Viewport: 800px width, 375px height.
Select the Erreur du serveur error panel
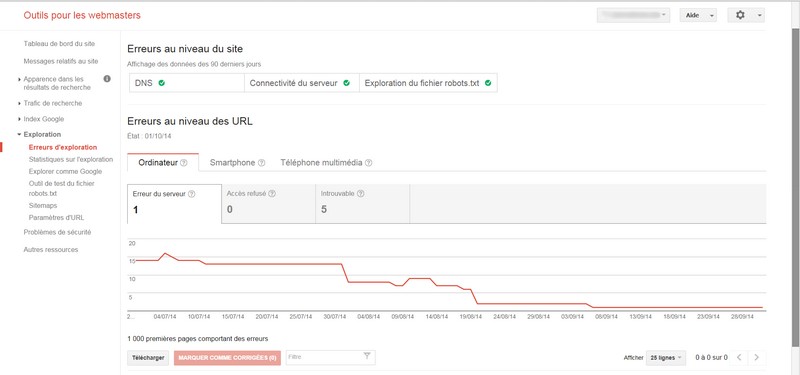(174, 204)
